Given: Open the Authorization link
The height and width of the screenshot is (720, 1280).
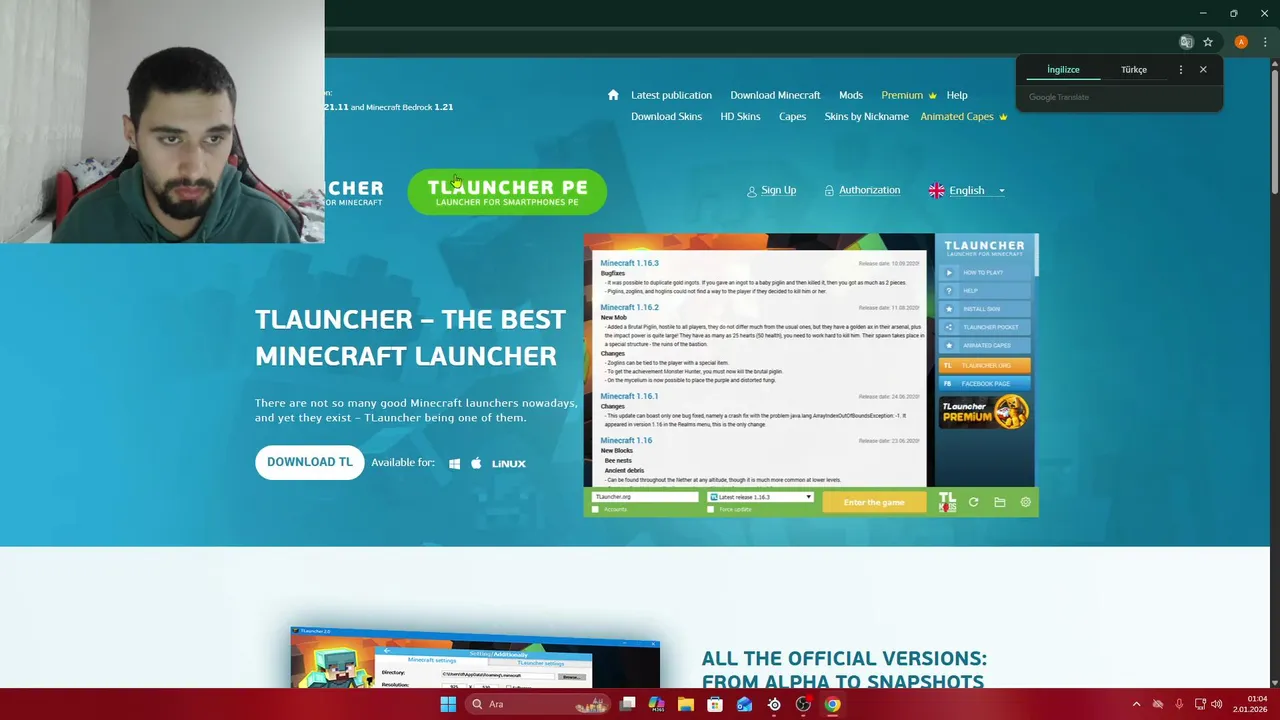Looking at the screenshot, I should (862, 190).
